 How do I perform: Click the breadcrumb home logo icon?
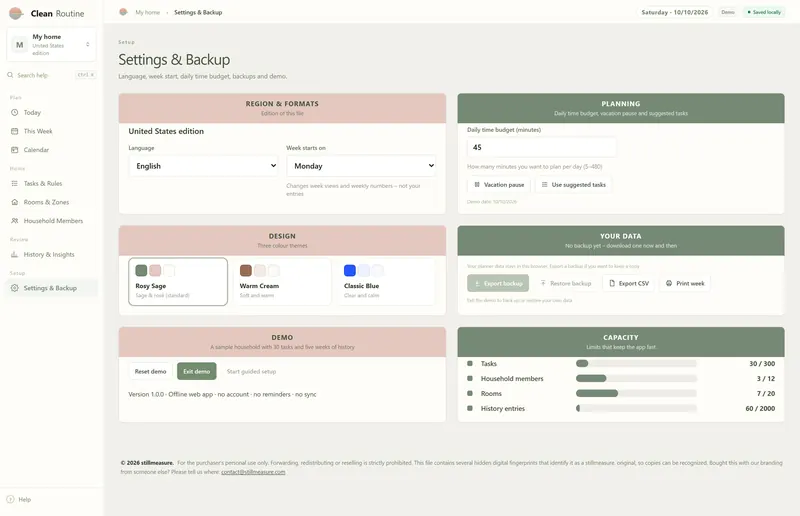(x=123, y=12)
